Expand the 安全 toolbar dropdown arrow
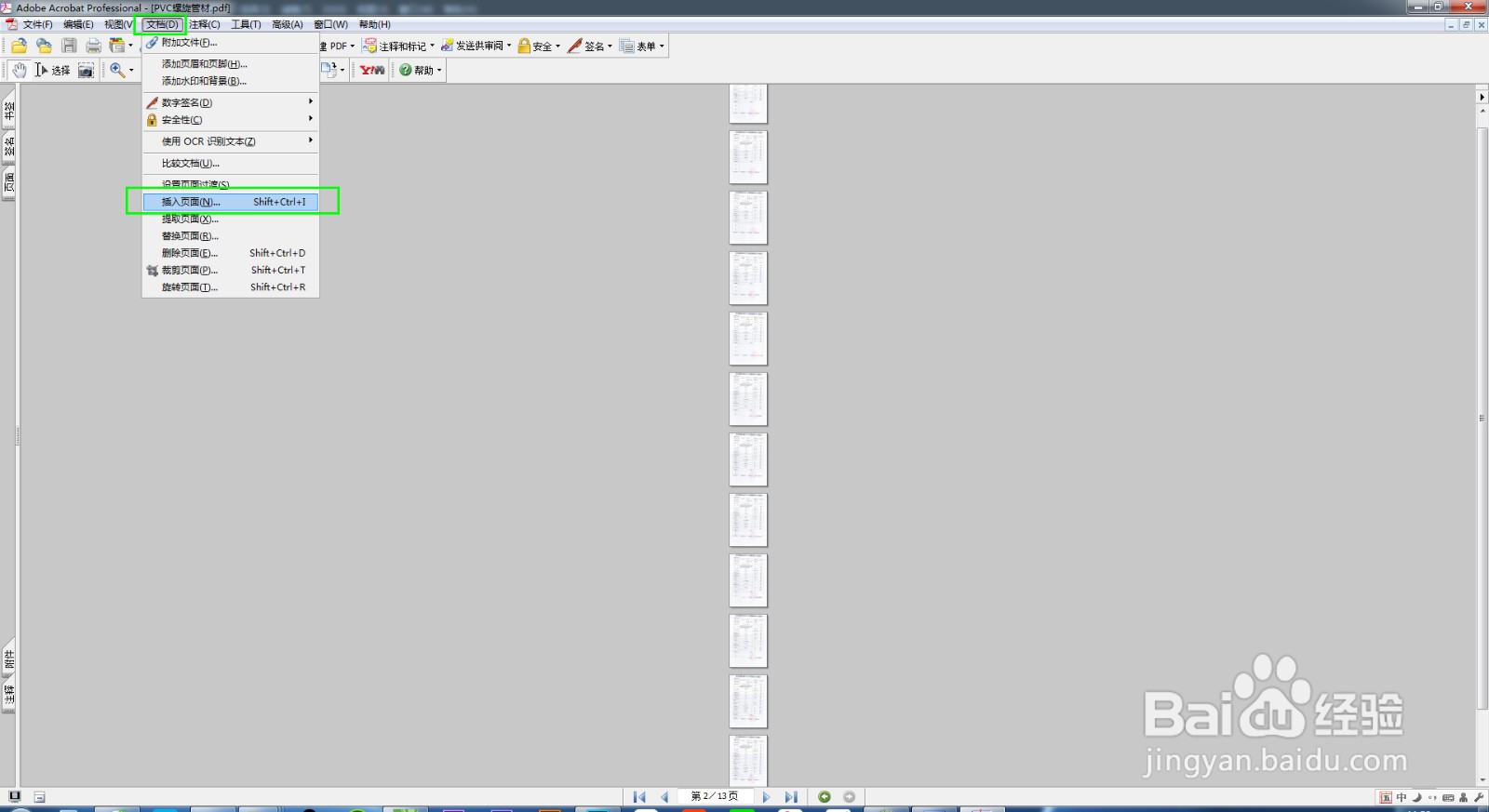Viewport: 1489px width, 812px height. 557,46
